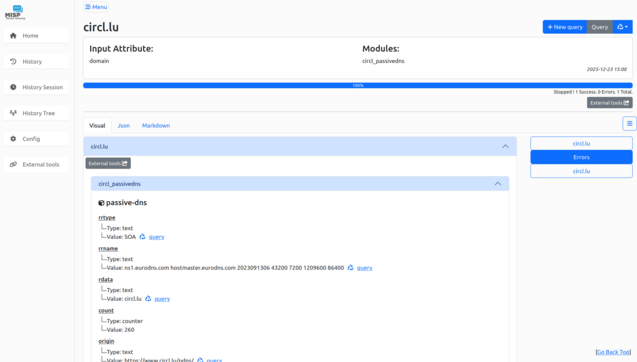The height and width of the screenshot is (362, 637).
Task: Switch to the Visual tab
Action: 97,126
